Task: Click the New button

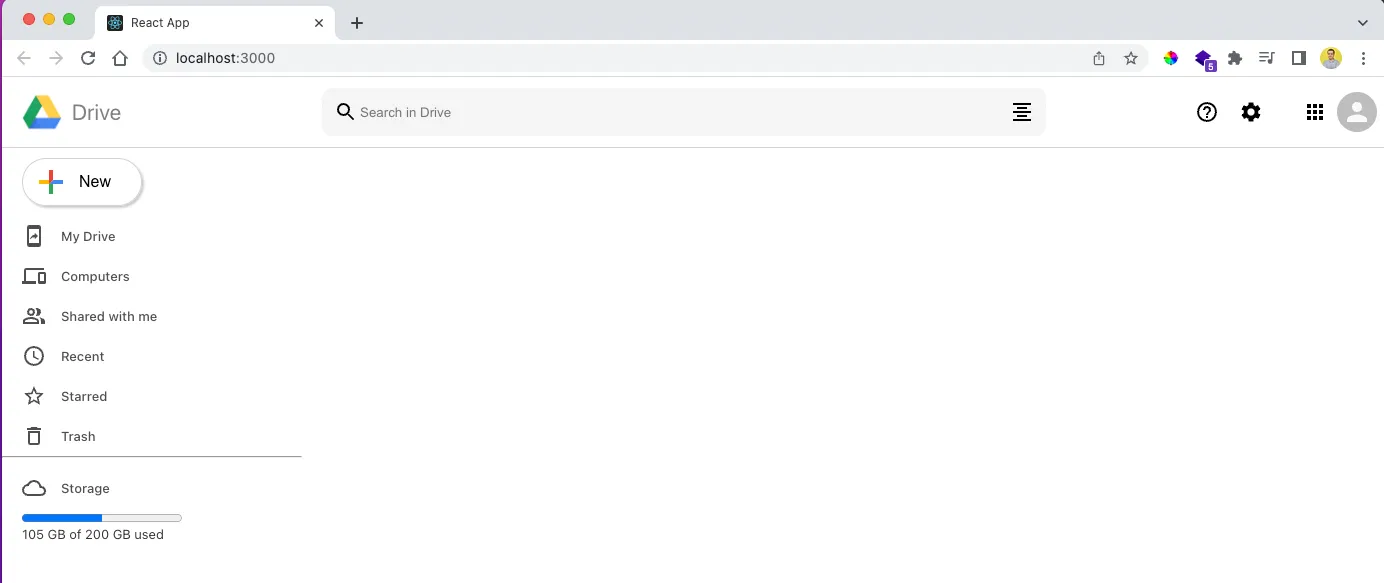Action: 82,181
